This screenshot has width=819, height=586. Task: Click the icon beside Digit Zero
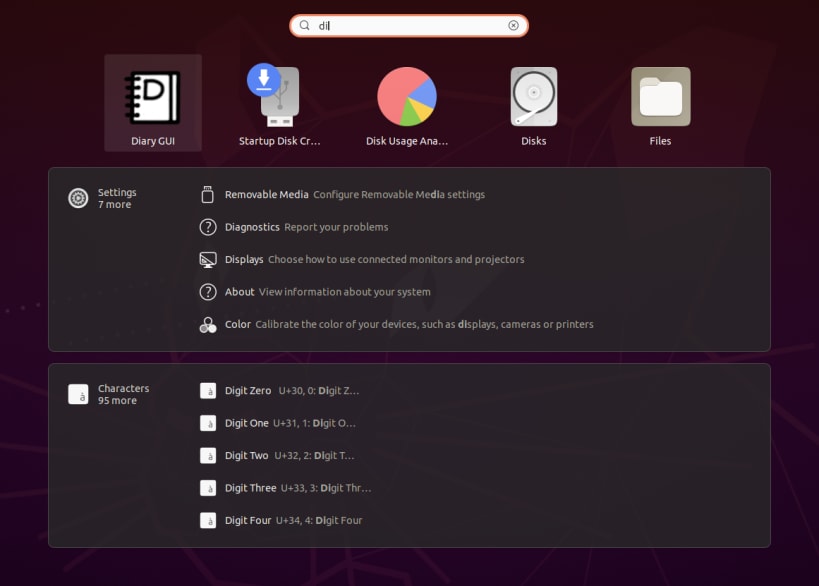tap(208, 391)
